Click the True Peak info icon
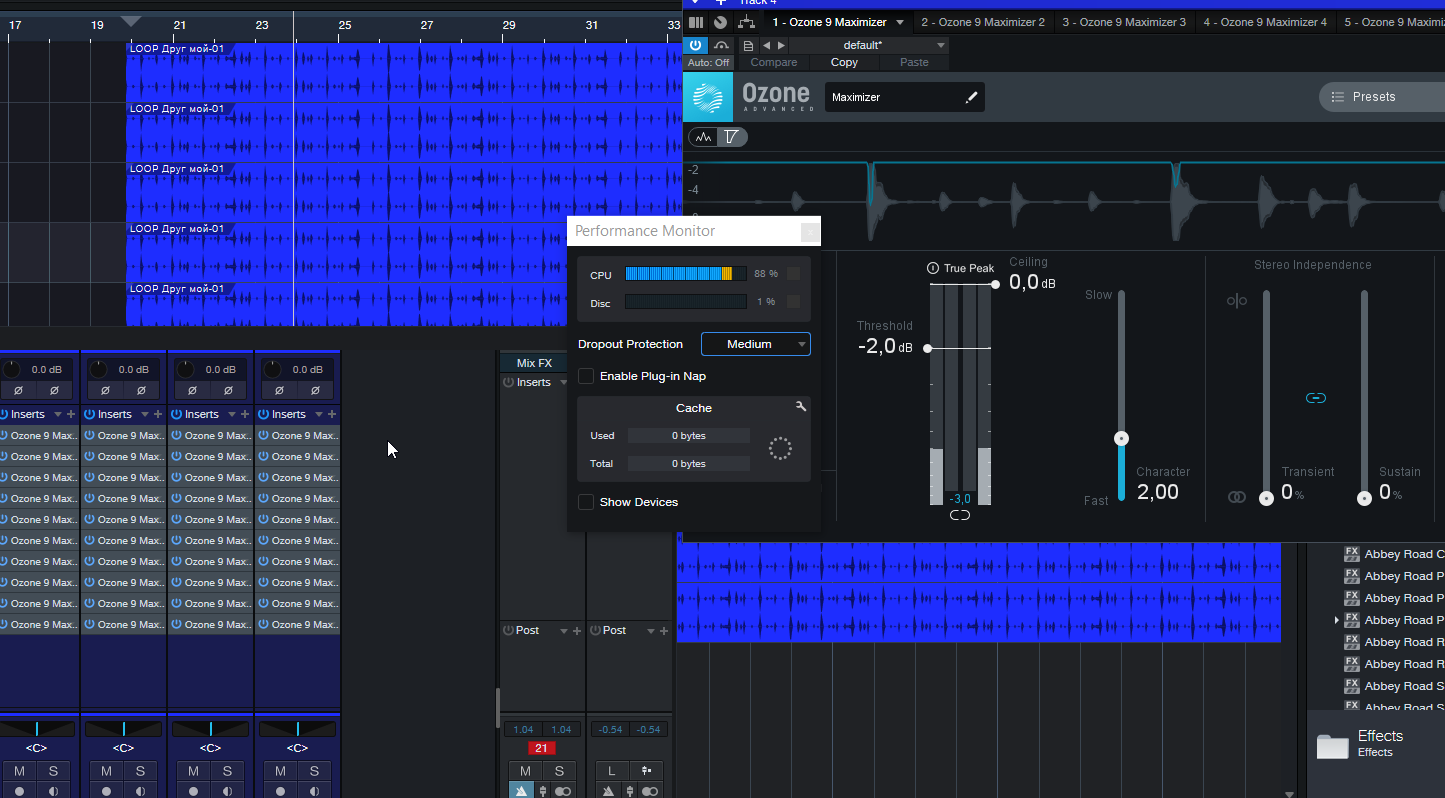Viewport: 1445px width, 798px height. [x=933, y=268]
